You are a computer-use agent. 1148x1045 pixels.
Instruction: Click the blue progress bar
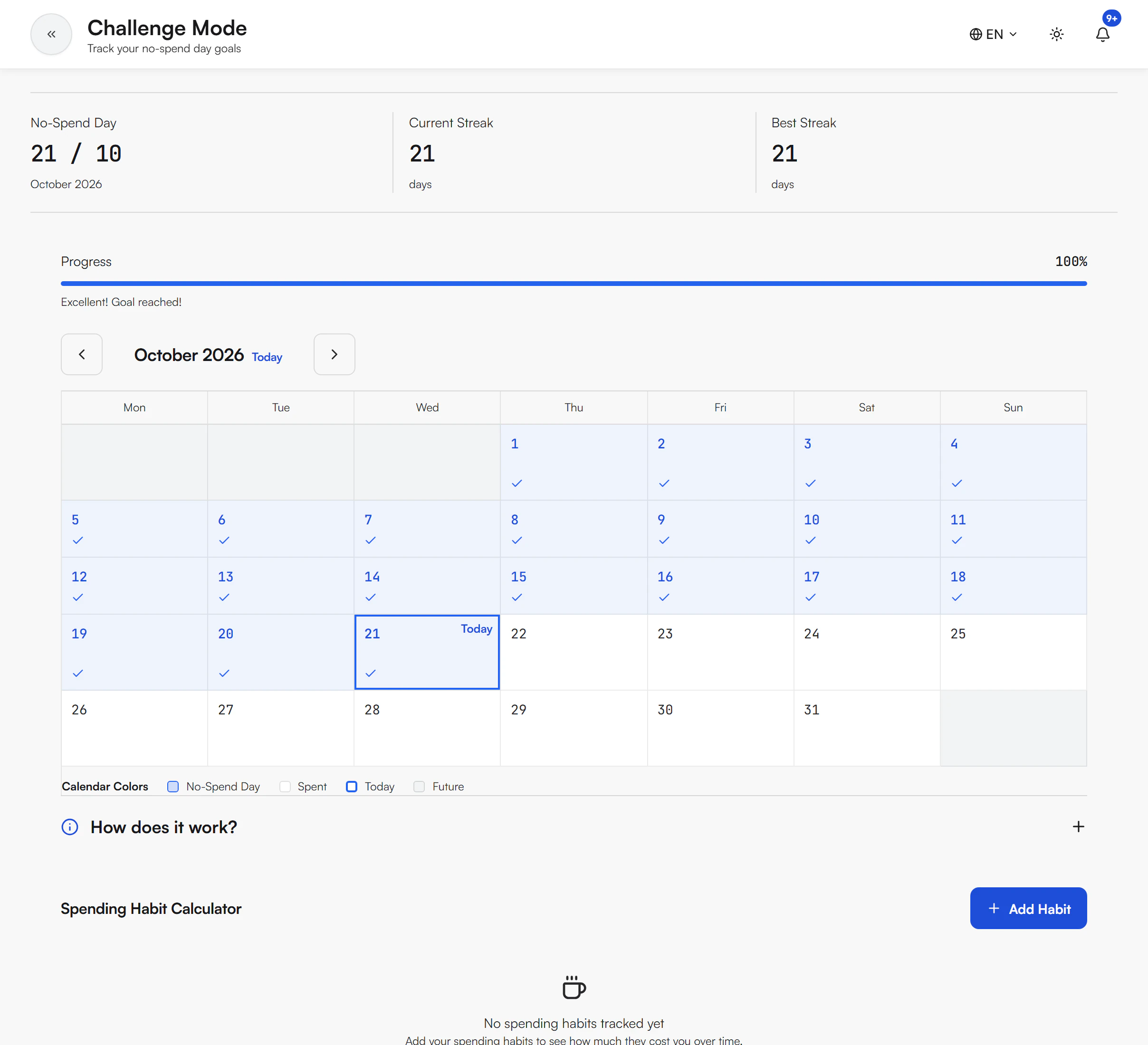(x=574, y=283)
